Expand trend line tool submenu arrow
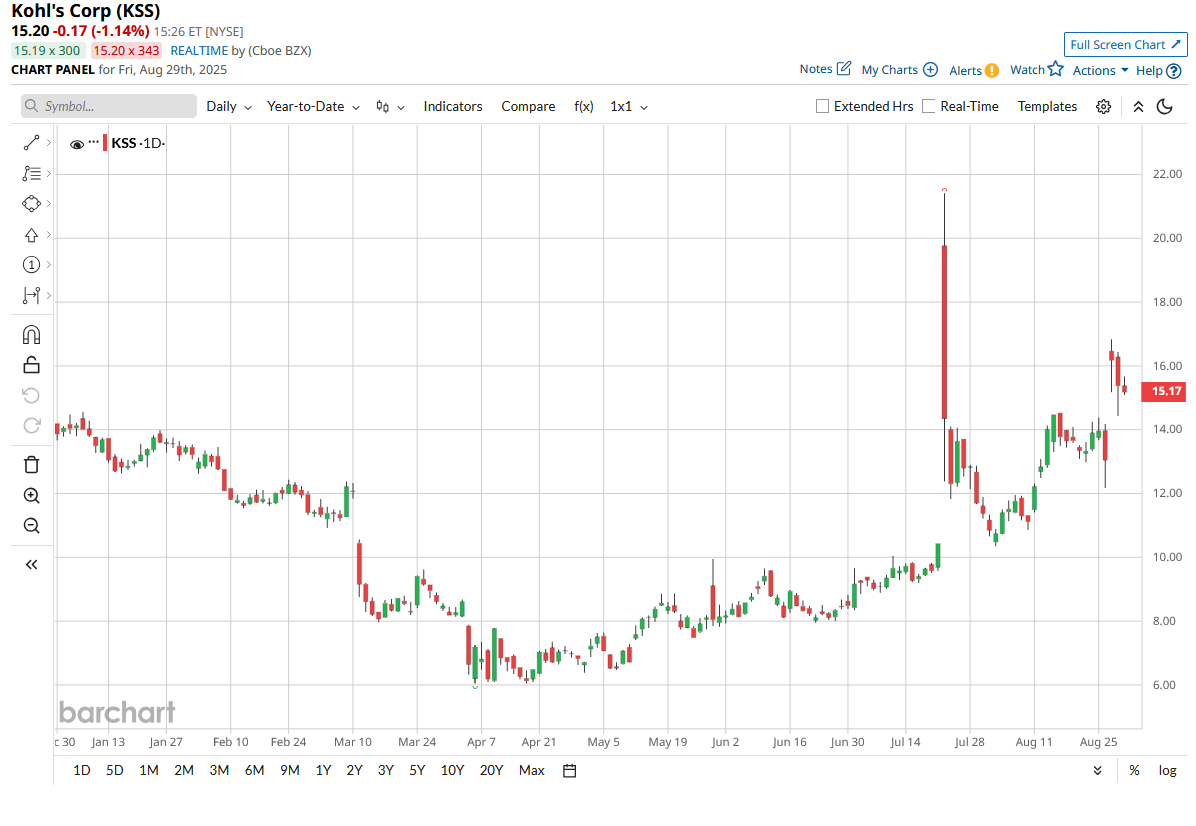Screen dimensions: 1196x826 [x=48, y=143]
